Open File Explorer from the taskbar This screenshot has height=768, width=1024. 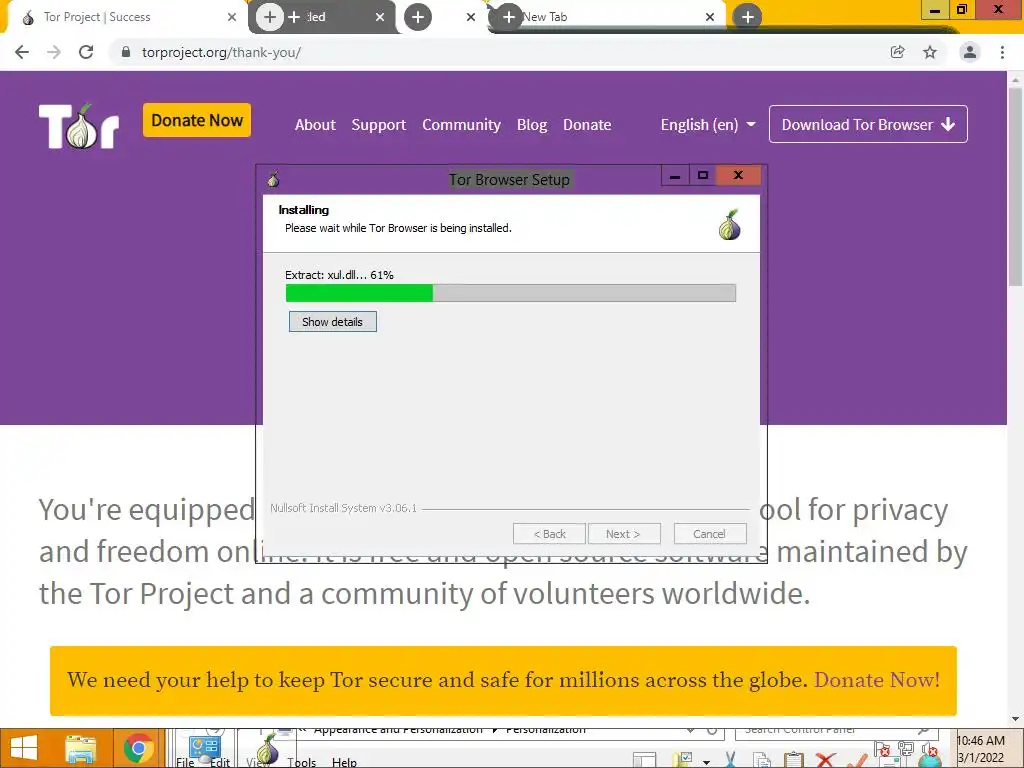coord(81,748)
